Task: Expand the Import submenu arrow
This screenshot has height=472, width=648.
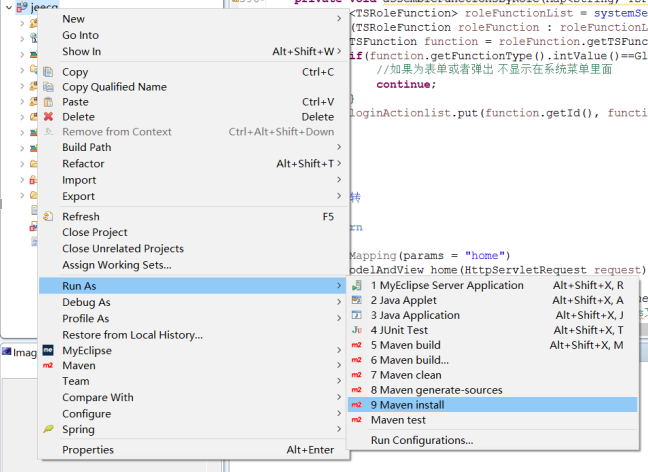Action: (x=339, y=180)
